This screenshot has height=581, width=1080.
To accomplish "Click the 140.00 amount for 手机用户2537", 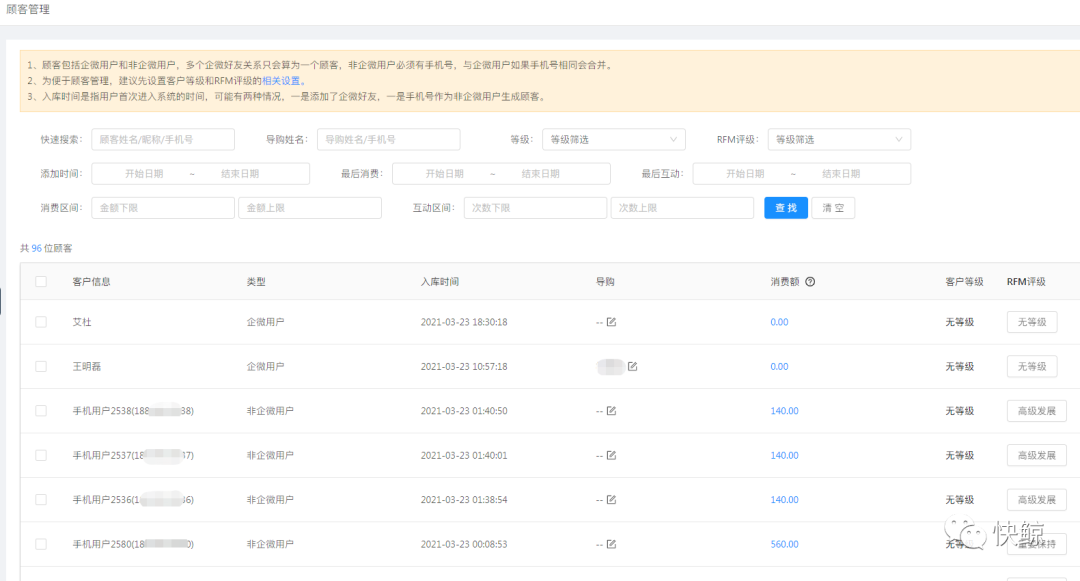I will (x=784, y=455).
